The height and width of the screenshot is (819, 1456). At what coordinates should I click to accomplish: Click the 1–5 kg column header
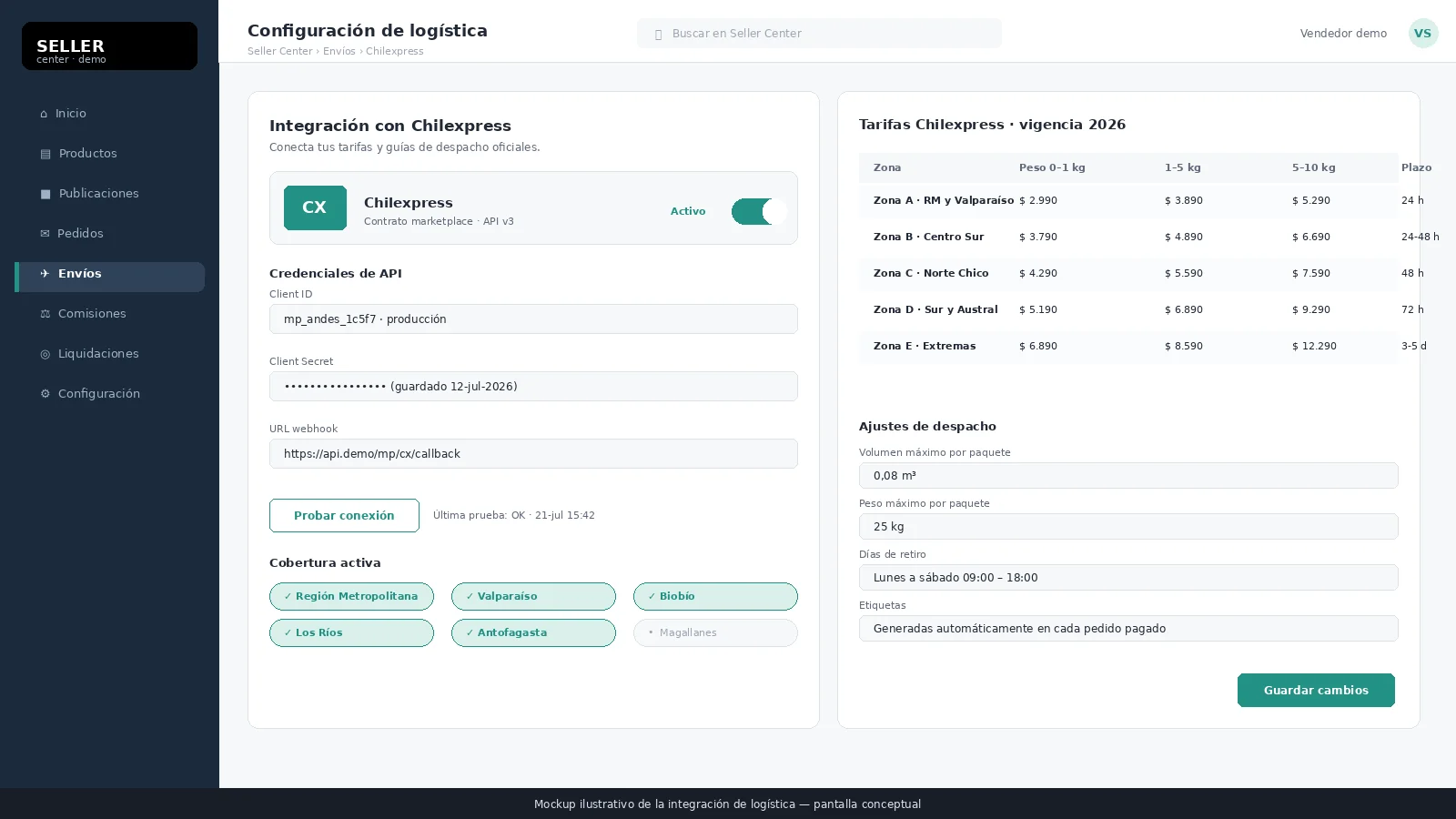pyautogui.click(x=1183, y=167)
